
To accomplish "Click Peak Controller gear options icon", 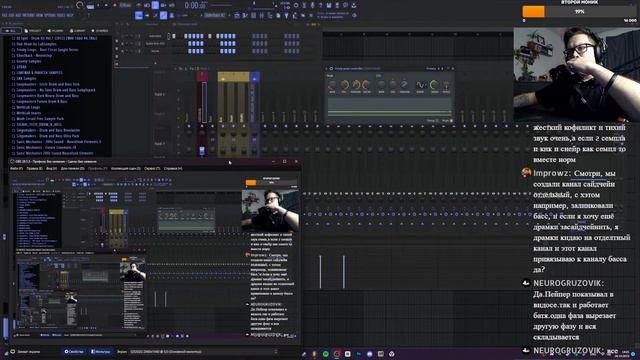I will point(331,69).
